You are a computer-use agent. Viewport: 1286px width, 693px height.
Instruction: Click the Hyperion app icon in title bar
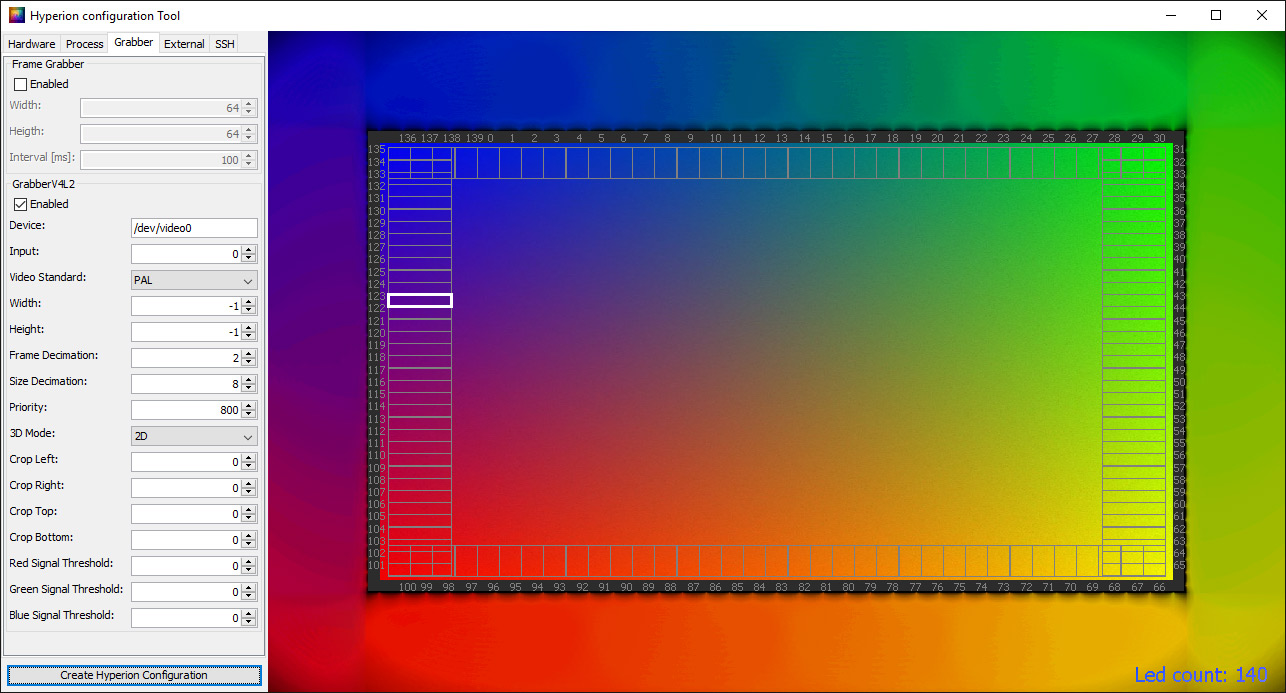(16, 16)
